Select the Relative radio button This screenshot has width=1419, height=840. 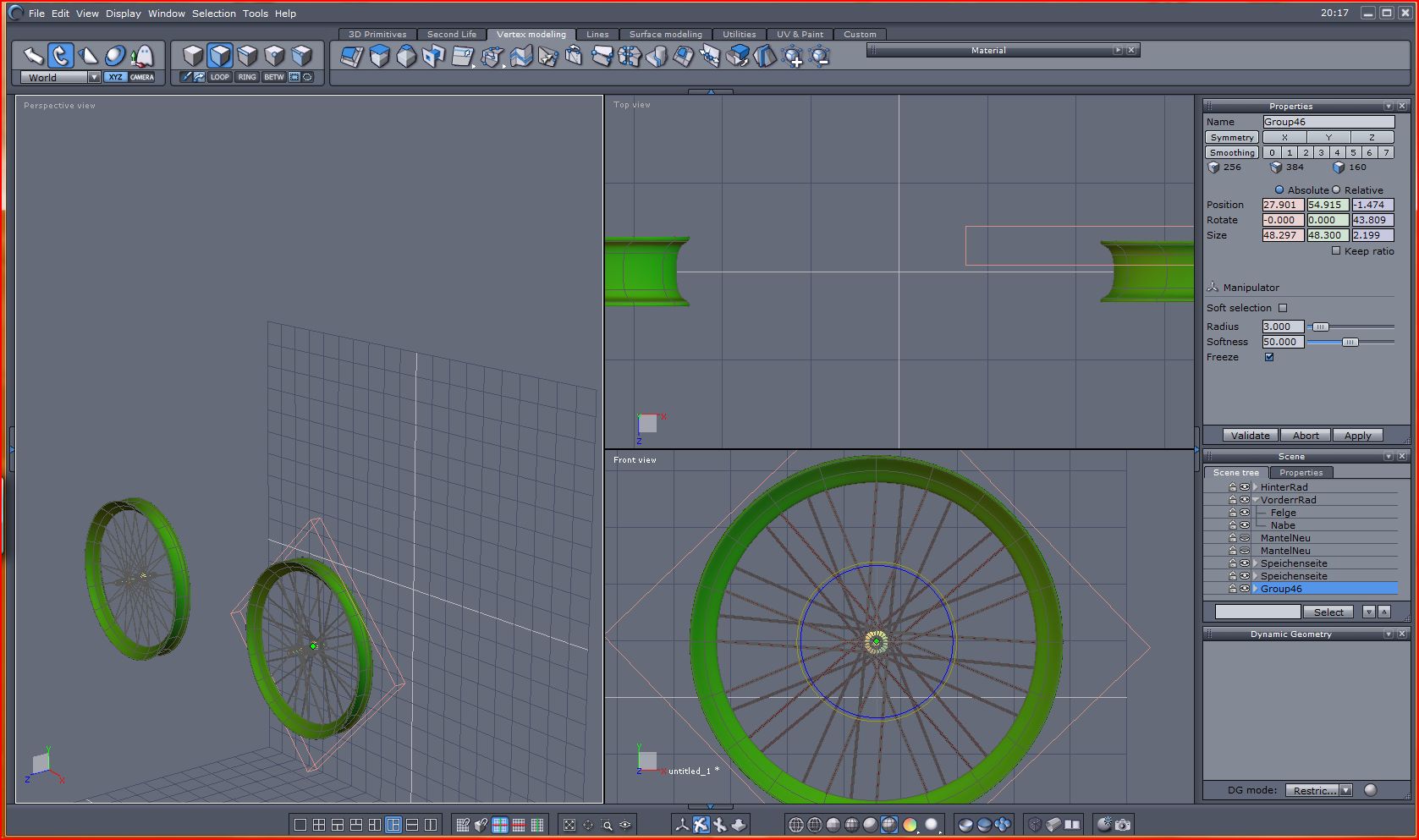tap(1337, 189)
